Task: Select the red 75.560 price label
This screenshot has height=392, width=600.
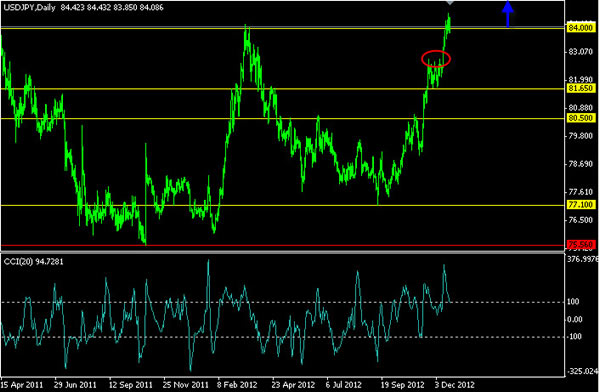Action: (x=581, y=244)
